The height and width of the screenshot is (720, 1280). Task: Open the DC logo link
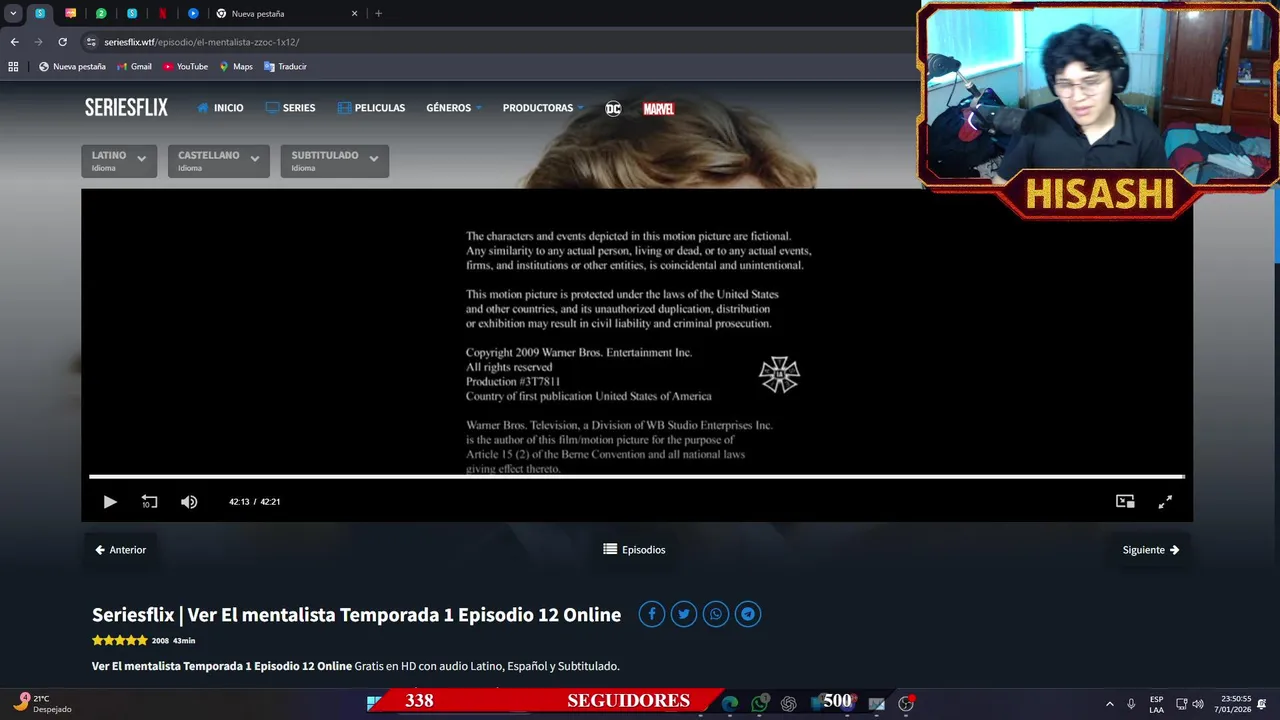pyautogui.click(x=613, y=108)
